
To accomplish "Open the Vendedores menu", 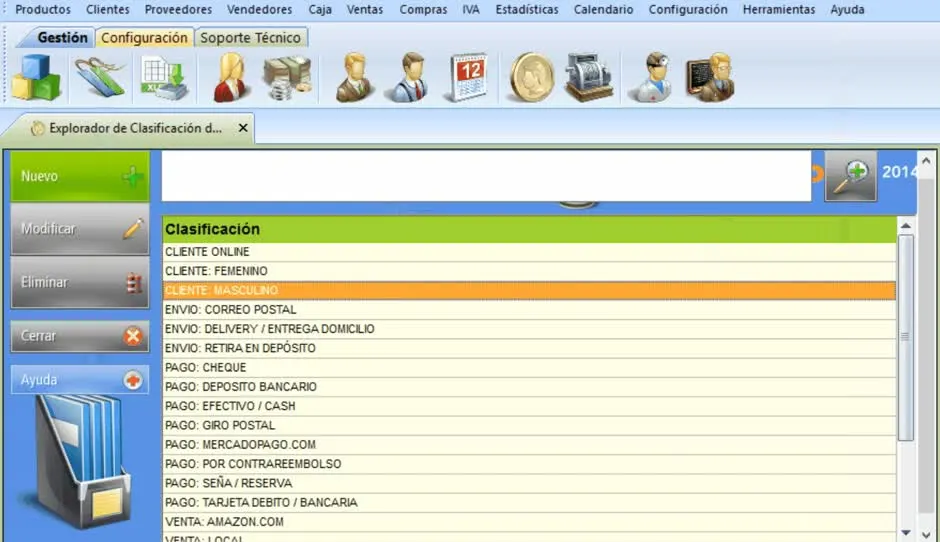I will [260, 10].
